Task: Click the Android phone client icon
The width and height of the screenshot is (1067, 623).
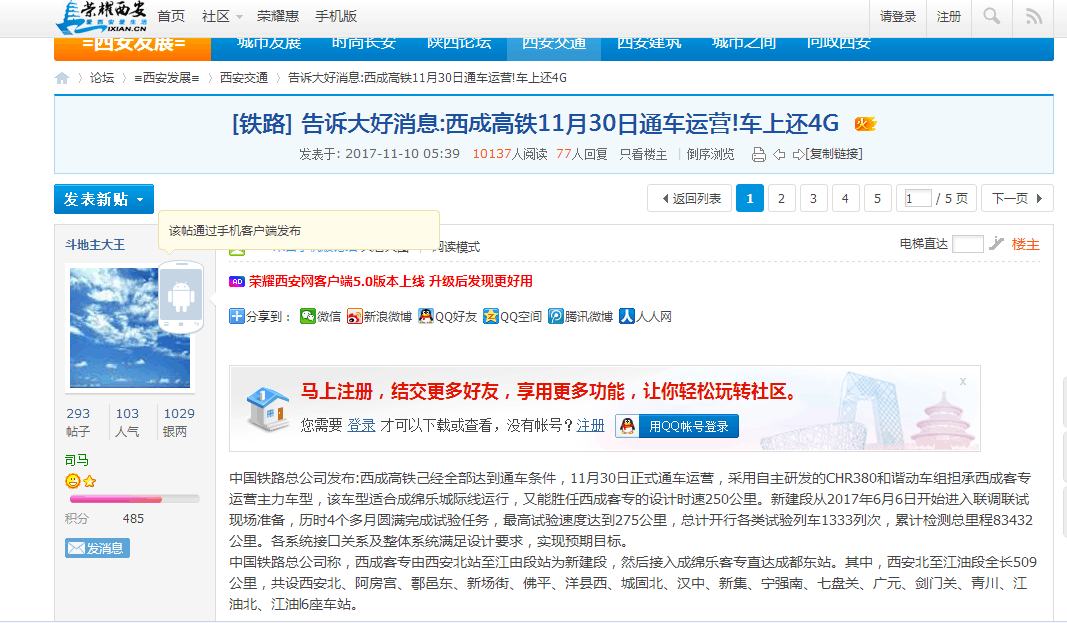Action: point(181,297)
